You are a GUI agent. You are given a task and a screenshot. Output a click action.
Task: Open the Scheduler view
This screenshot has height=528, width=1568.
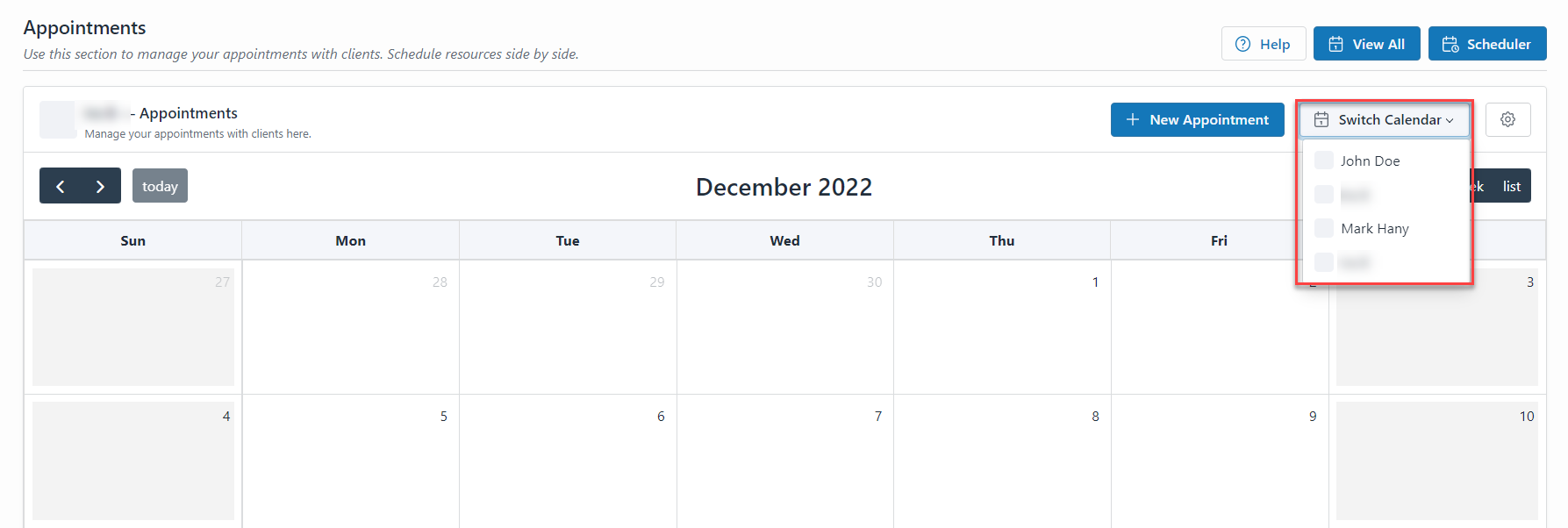pyautogui.click(x=1486, y=44)
